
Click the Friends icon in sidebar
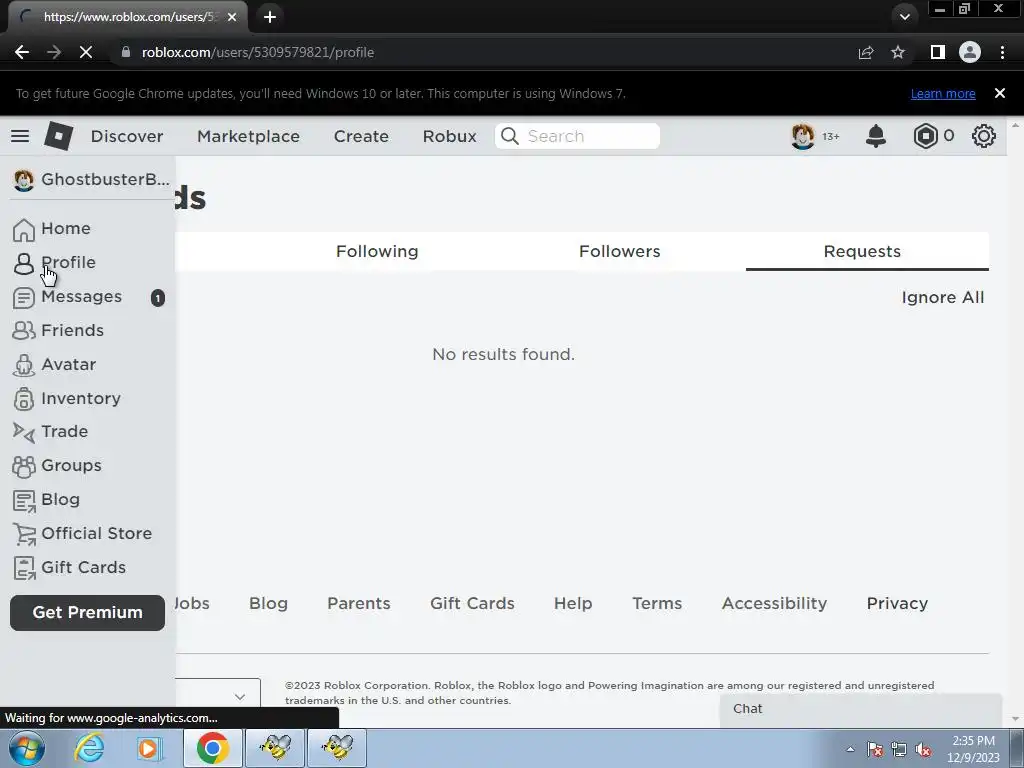[x=24, y=330]
